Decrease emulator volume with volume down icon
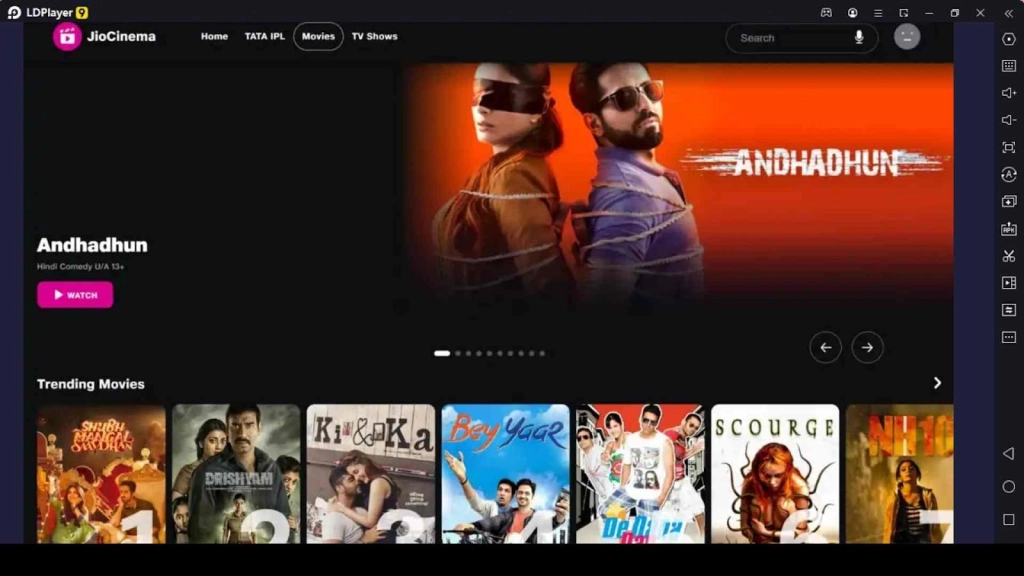The image size is (1024, 576). click(x=1007, y=118)
